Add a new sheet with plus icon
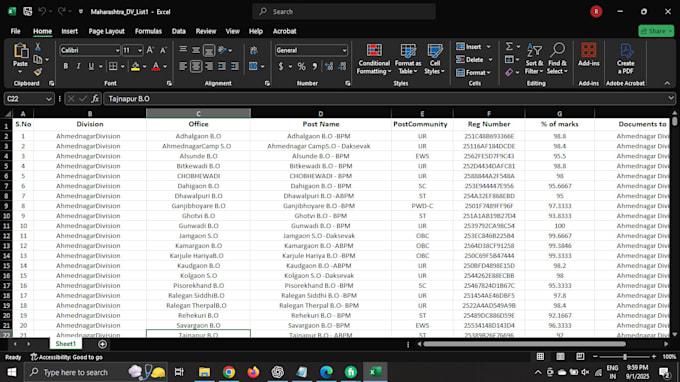 [102, 344]
